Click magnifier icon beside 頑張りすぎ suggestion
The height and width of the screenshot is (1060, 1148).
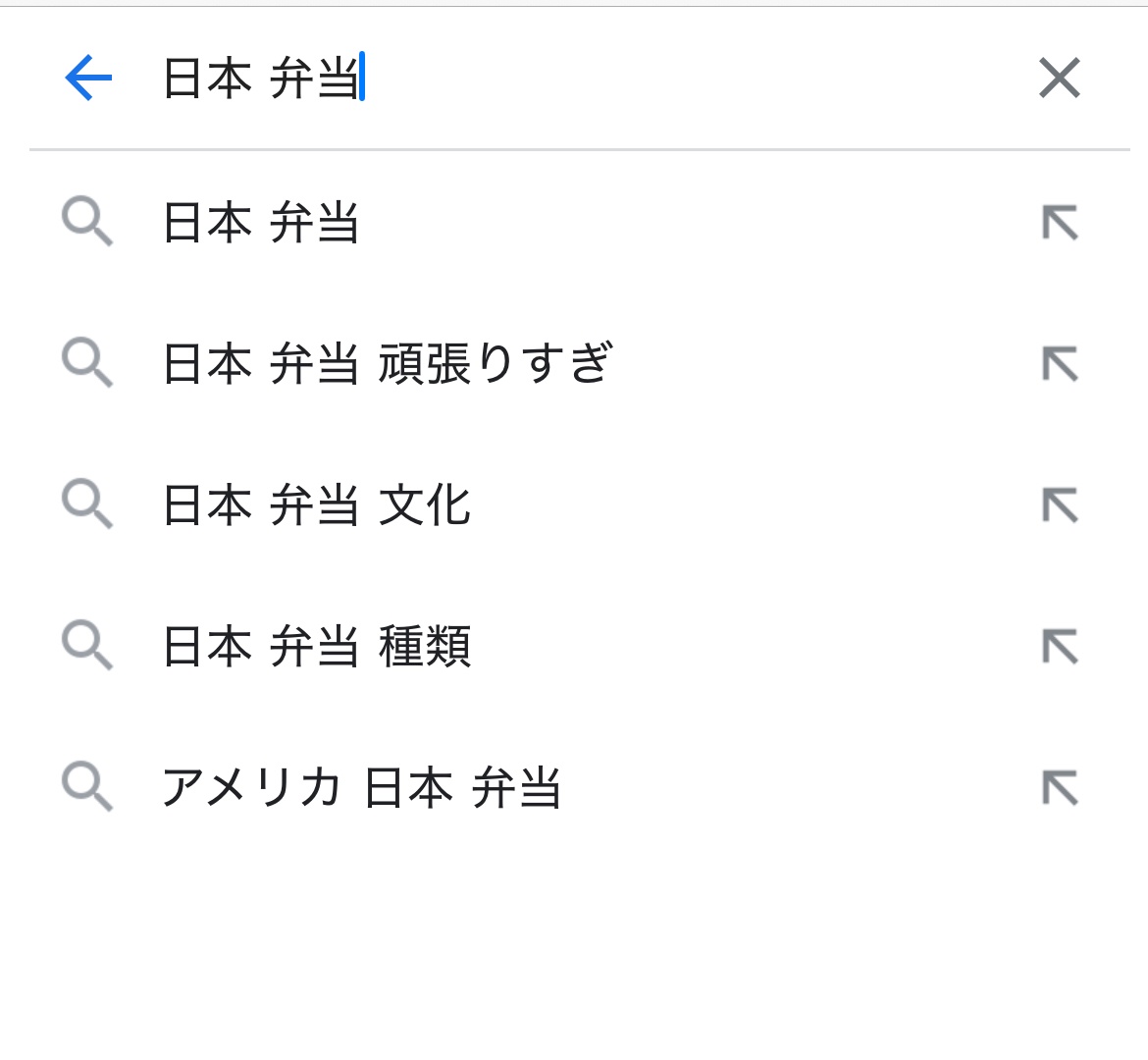(87, 363)
